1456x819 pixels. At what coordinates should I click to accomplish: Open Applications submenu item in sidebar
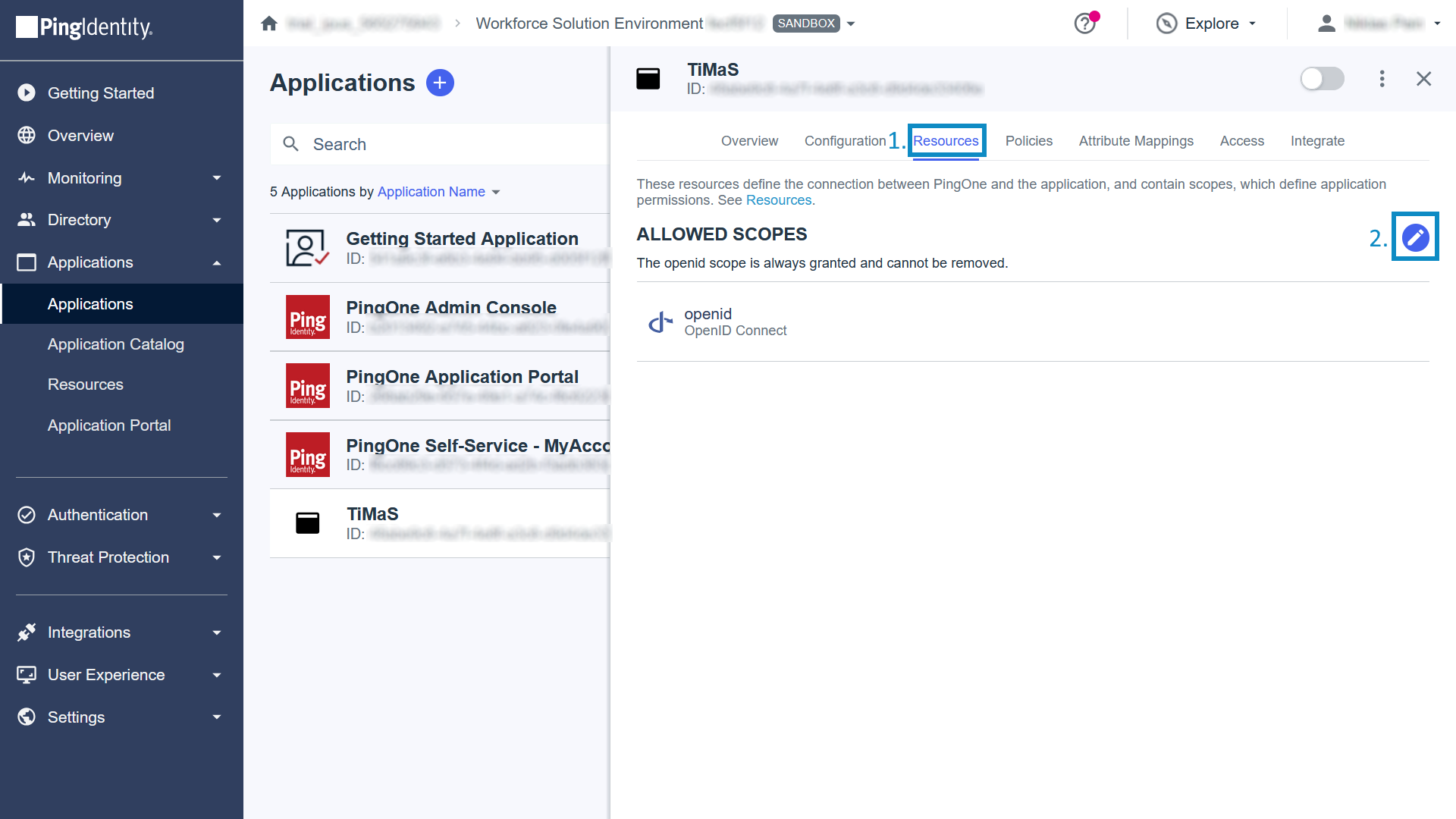pyautogui.click(x=122, y=304)
